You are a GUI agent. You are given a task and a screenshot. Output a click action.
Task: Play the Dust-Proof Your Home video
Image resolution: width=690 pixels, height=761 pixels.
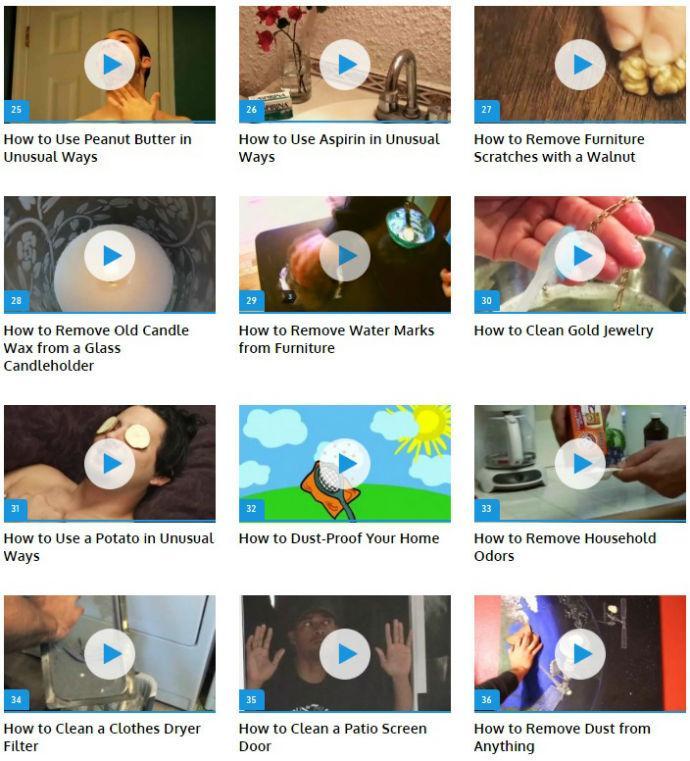(345, 464)
